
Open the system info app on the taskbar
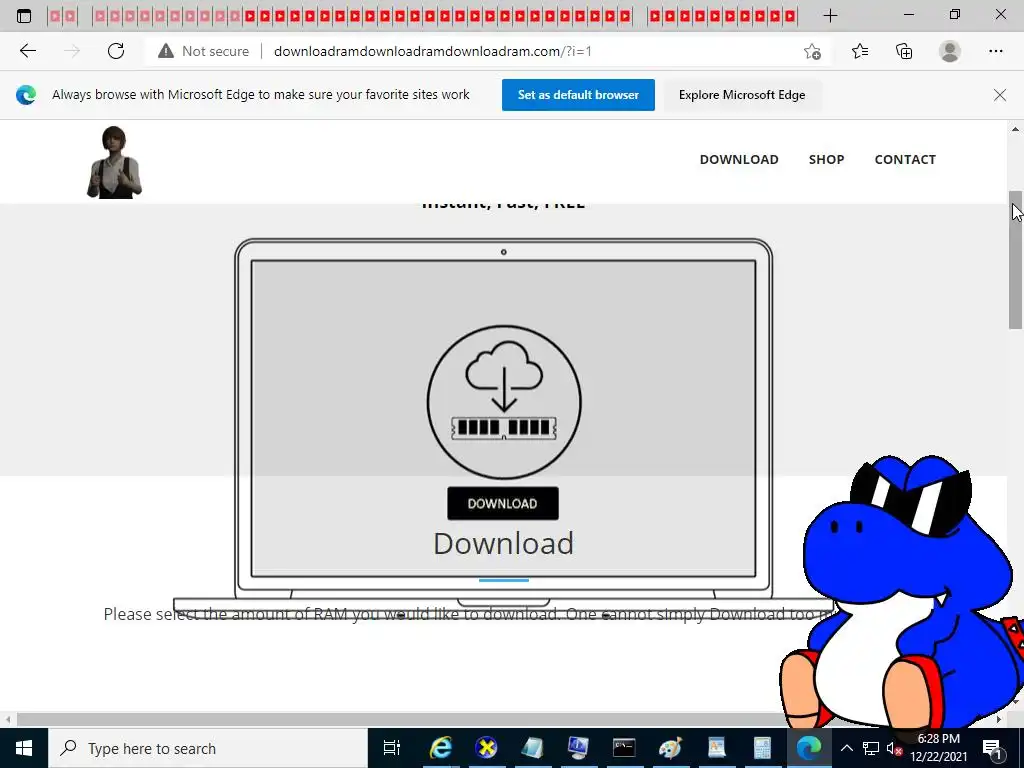(578, 748)
